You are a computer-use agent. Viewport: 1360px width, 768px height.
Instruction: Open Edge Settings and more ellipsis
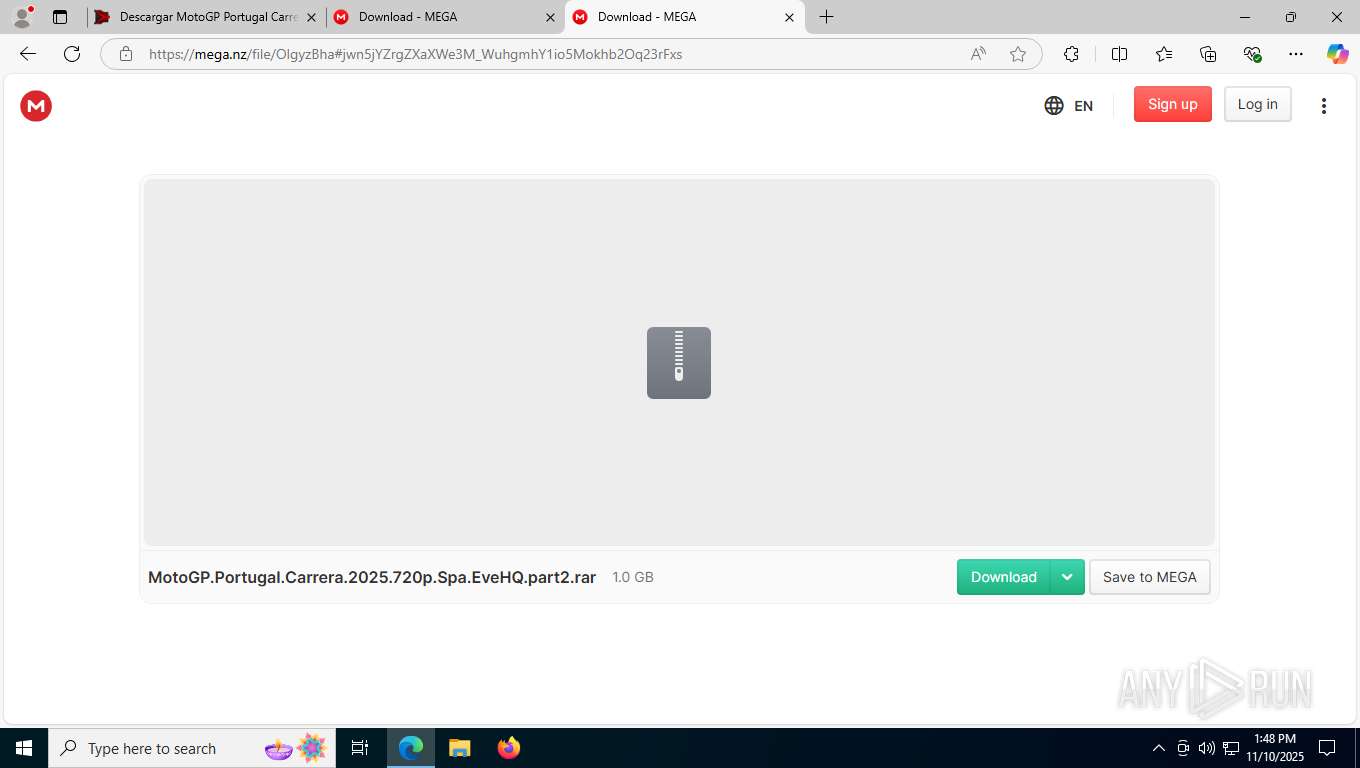1296,54
